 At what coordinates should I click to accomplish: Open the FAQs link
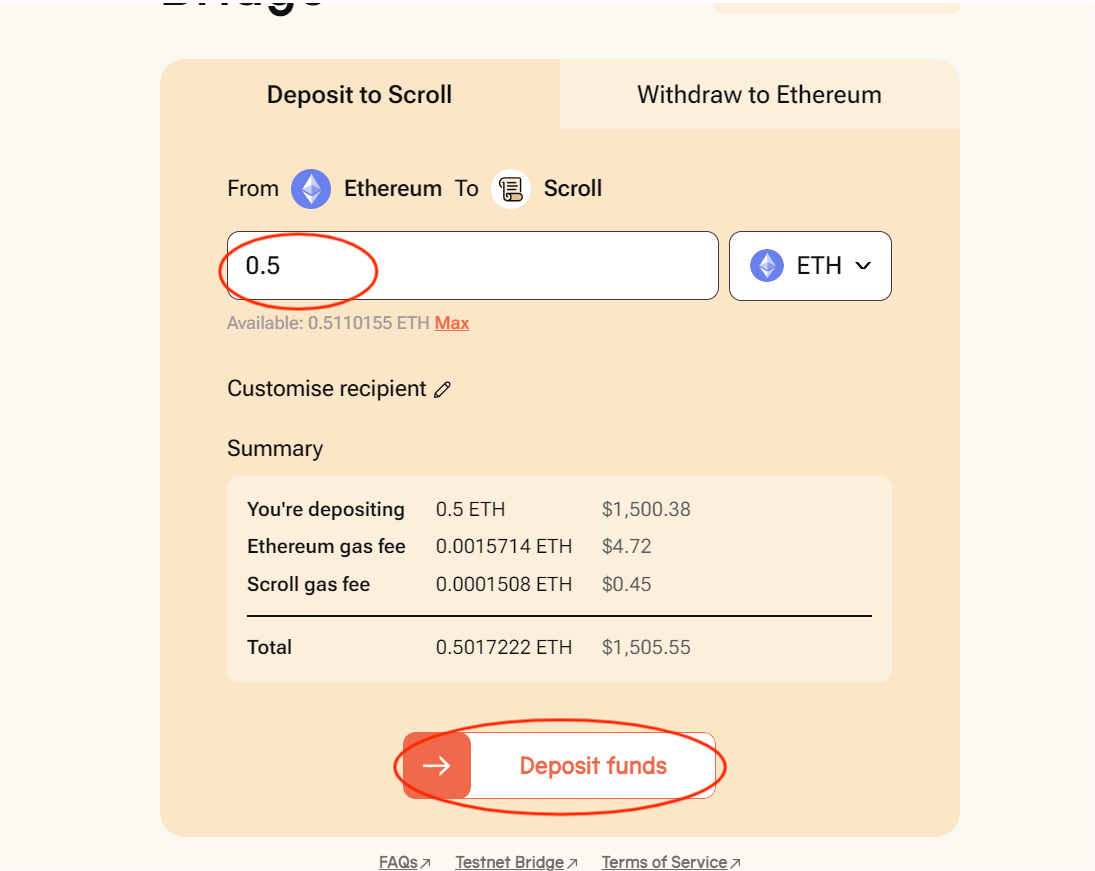[398, 863]
